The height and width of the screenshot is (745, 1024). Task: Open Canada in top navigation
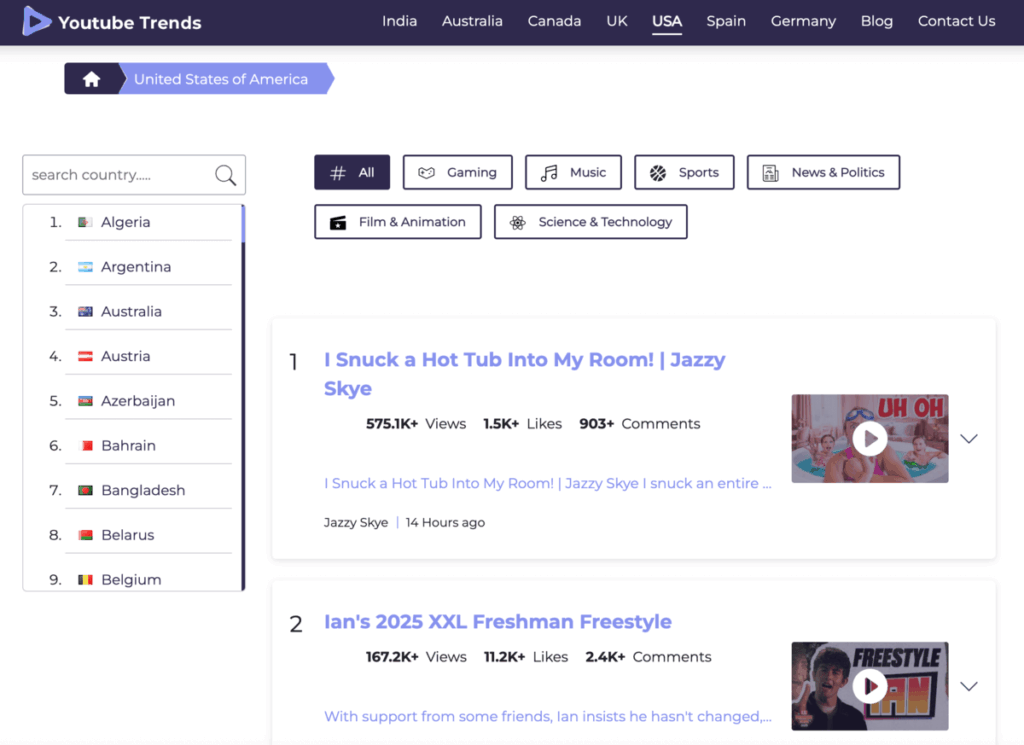(554, 22)
